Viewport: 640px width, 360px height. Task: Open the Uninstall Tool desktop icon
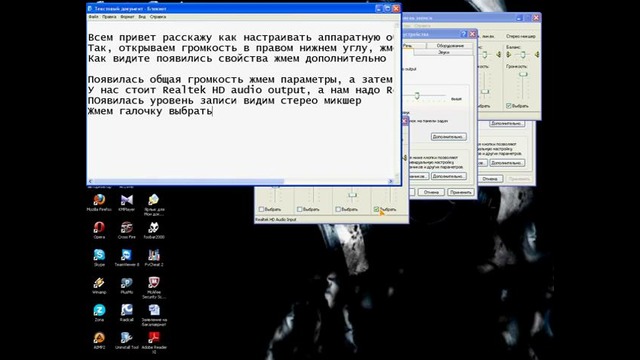click(x=127, y=338)
